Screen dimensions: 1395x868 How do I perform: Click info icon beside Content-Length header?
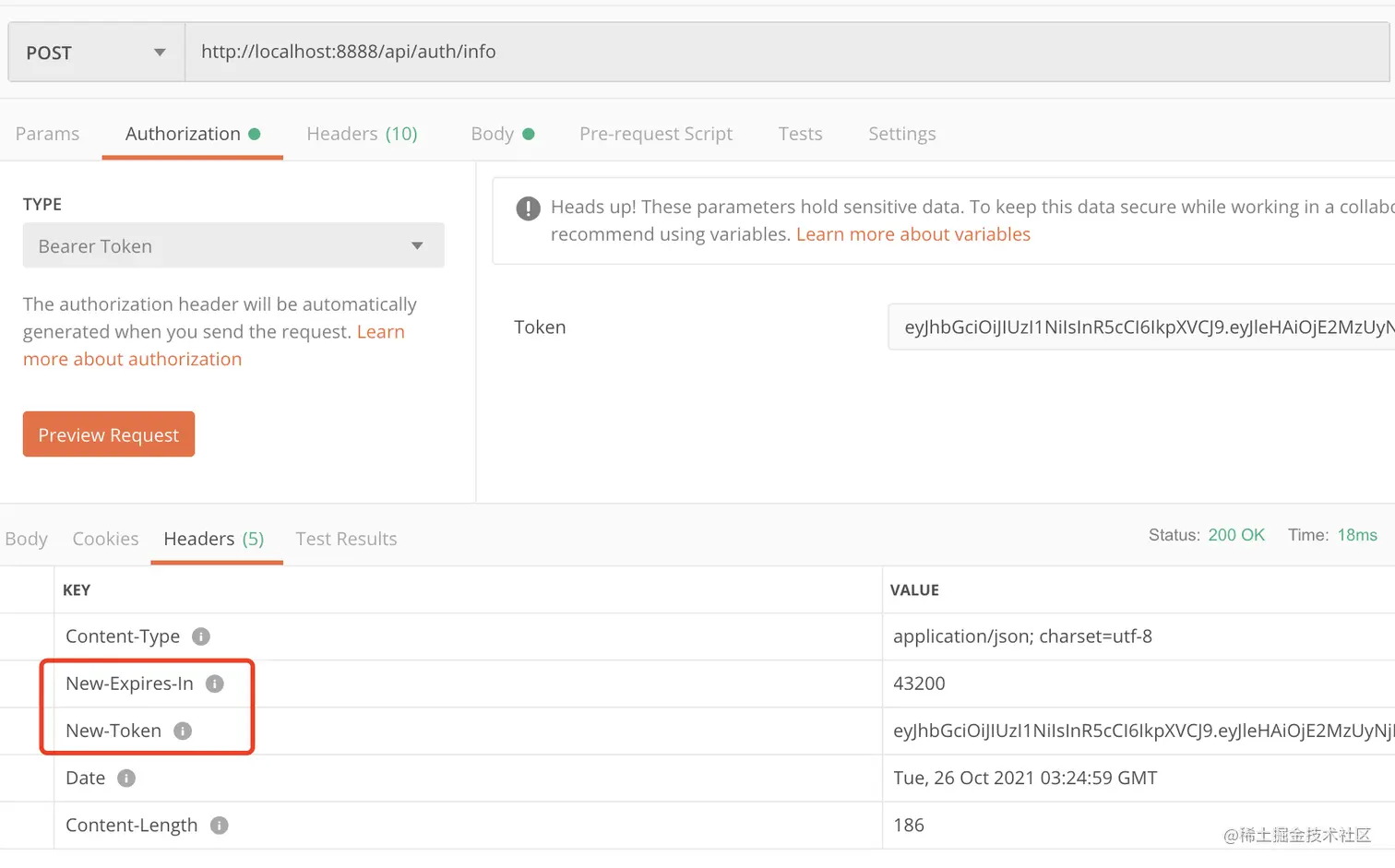(219, 826)
